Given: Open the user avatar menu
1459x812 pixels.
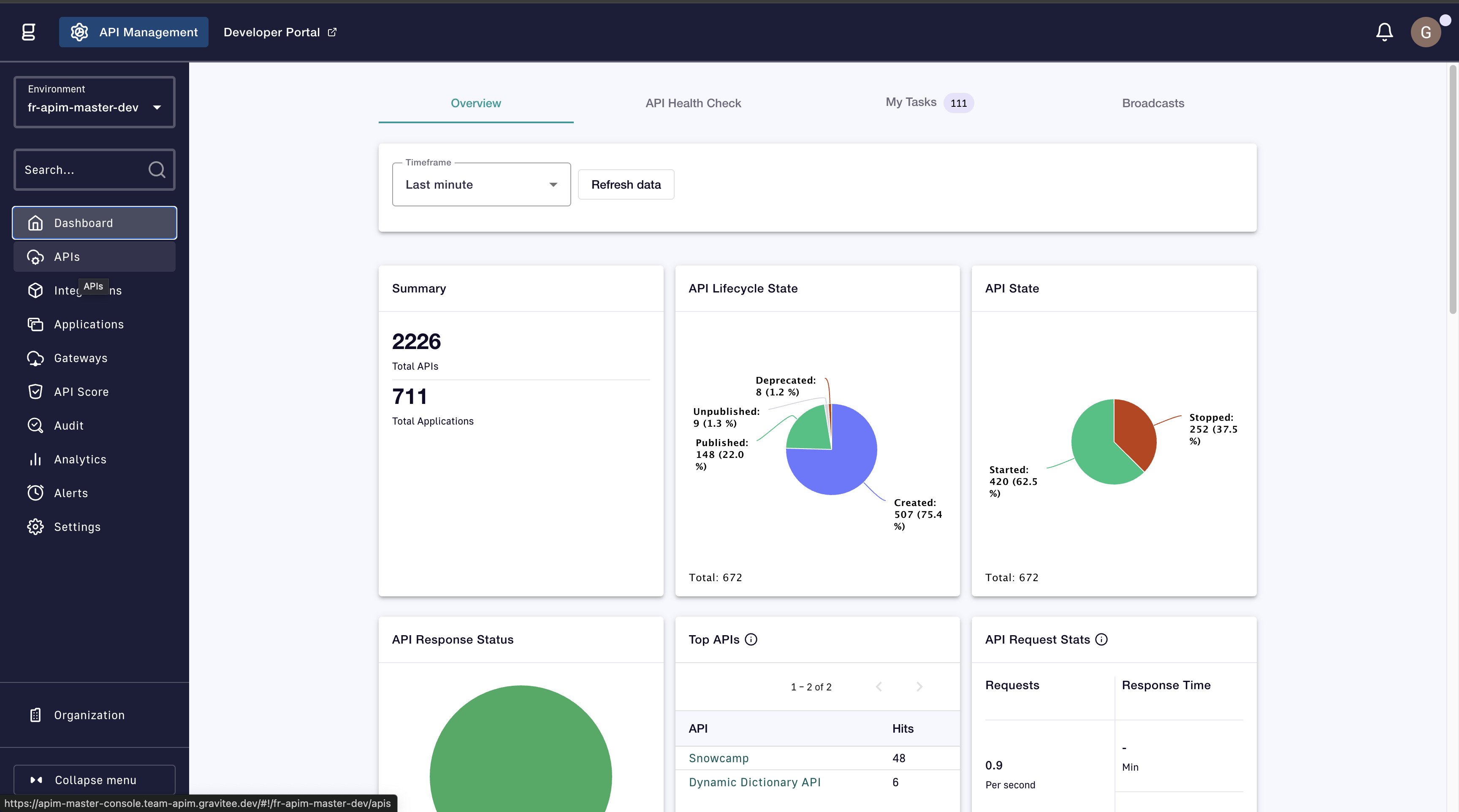Looking at the screenshot, I should click(x=1425, y=32).
